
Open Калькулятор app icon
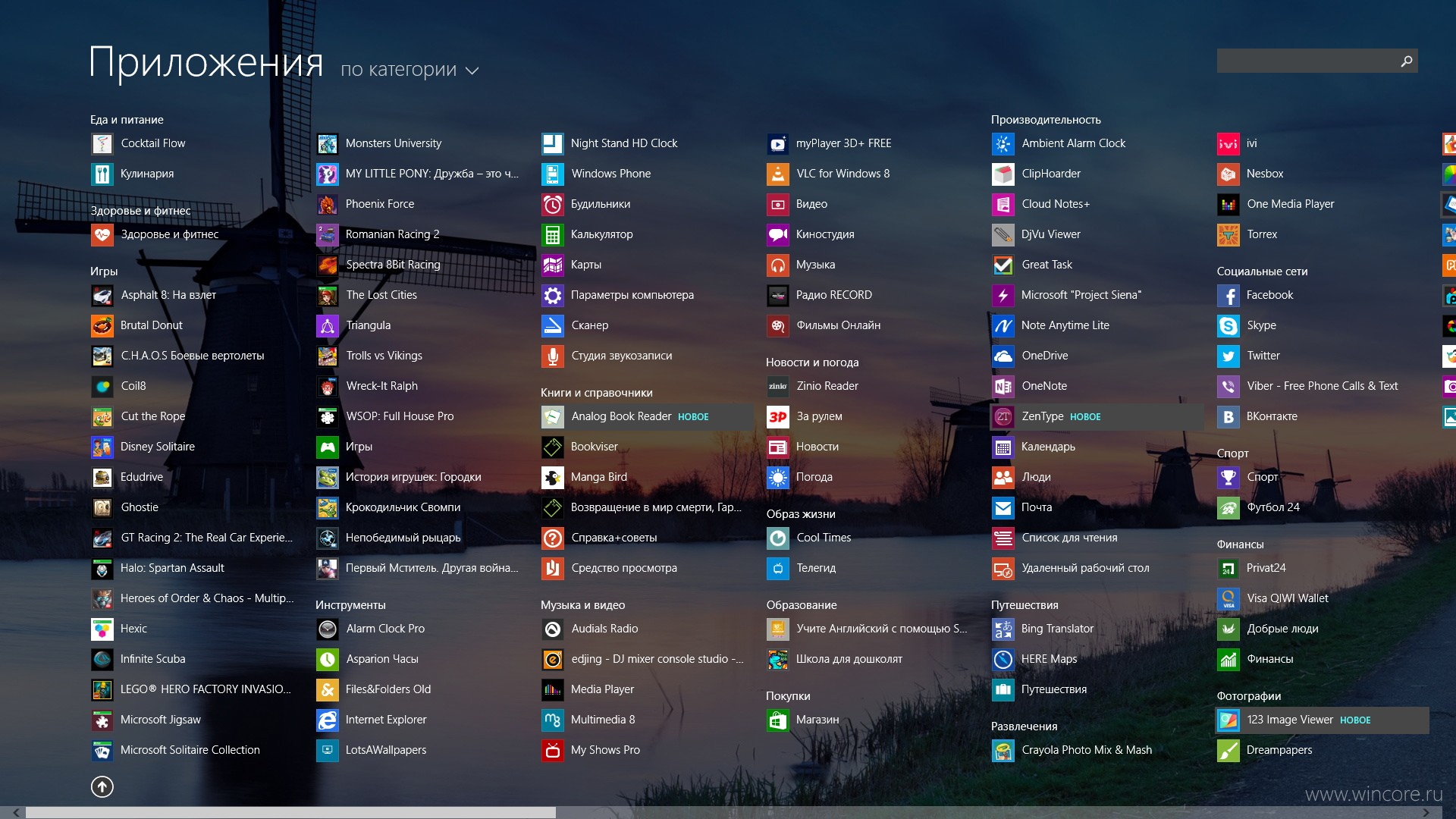click(553, 234)
